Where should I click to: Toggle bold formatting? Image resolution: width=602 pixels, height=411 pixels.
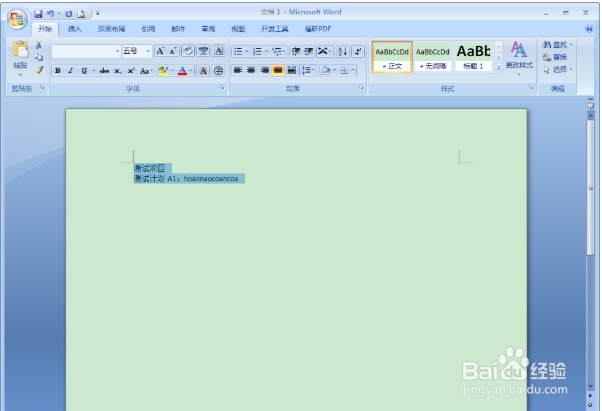[x=58, y=71]
